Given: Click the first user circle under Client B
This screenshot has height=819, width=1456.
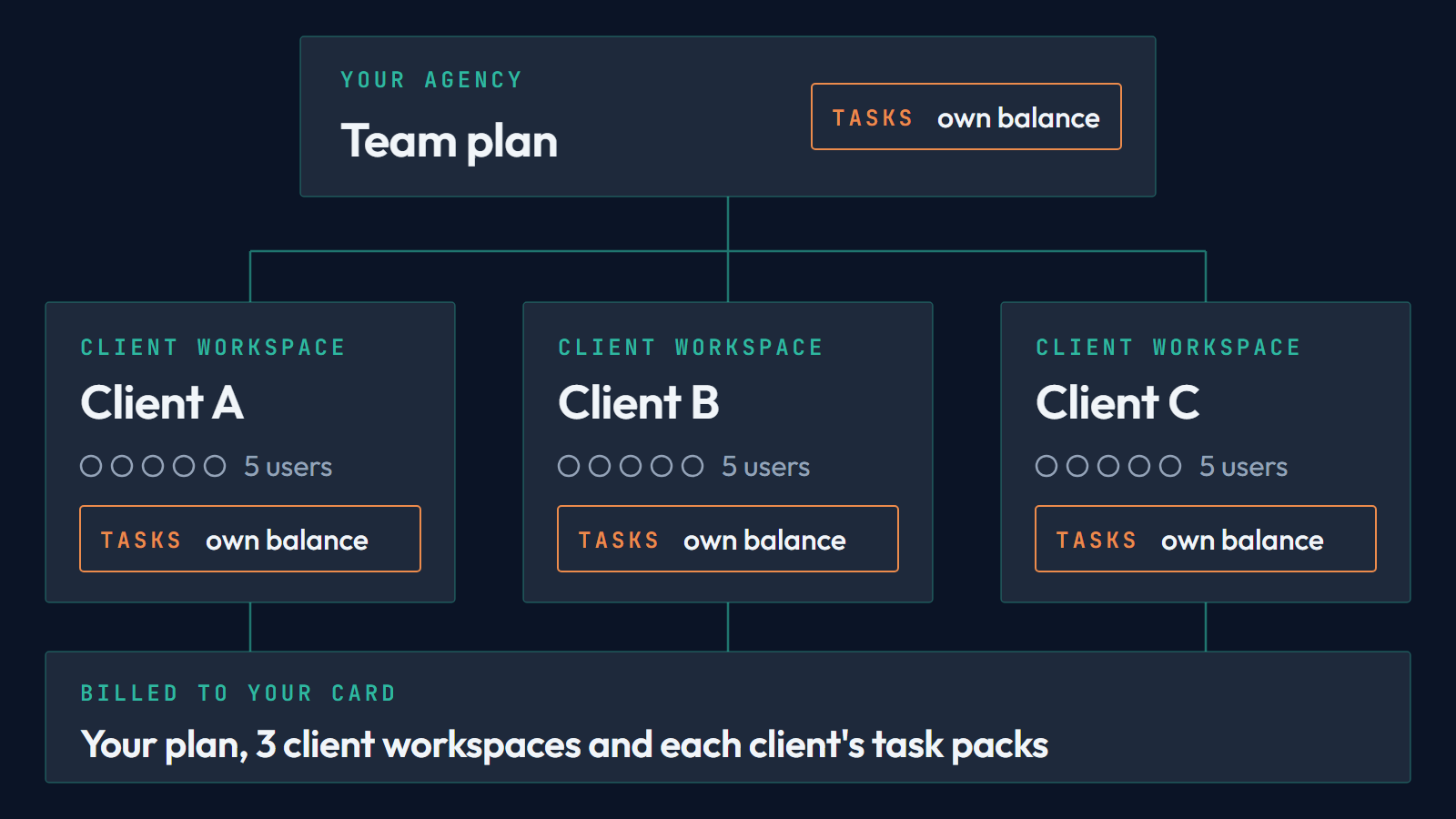Looking at the screenshot, I should point(569,466).
